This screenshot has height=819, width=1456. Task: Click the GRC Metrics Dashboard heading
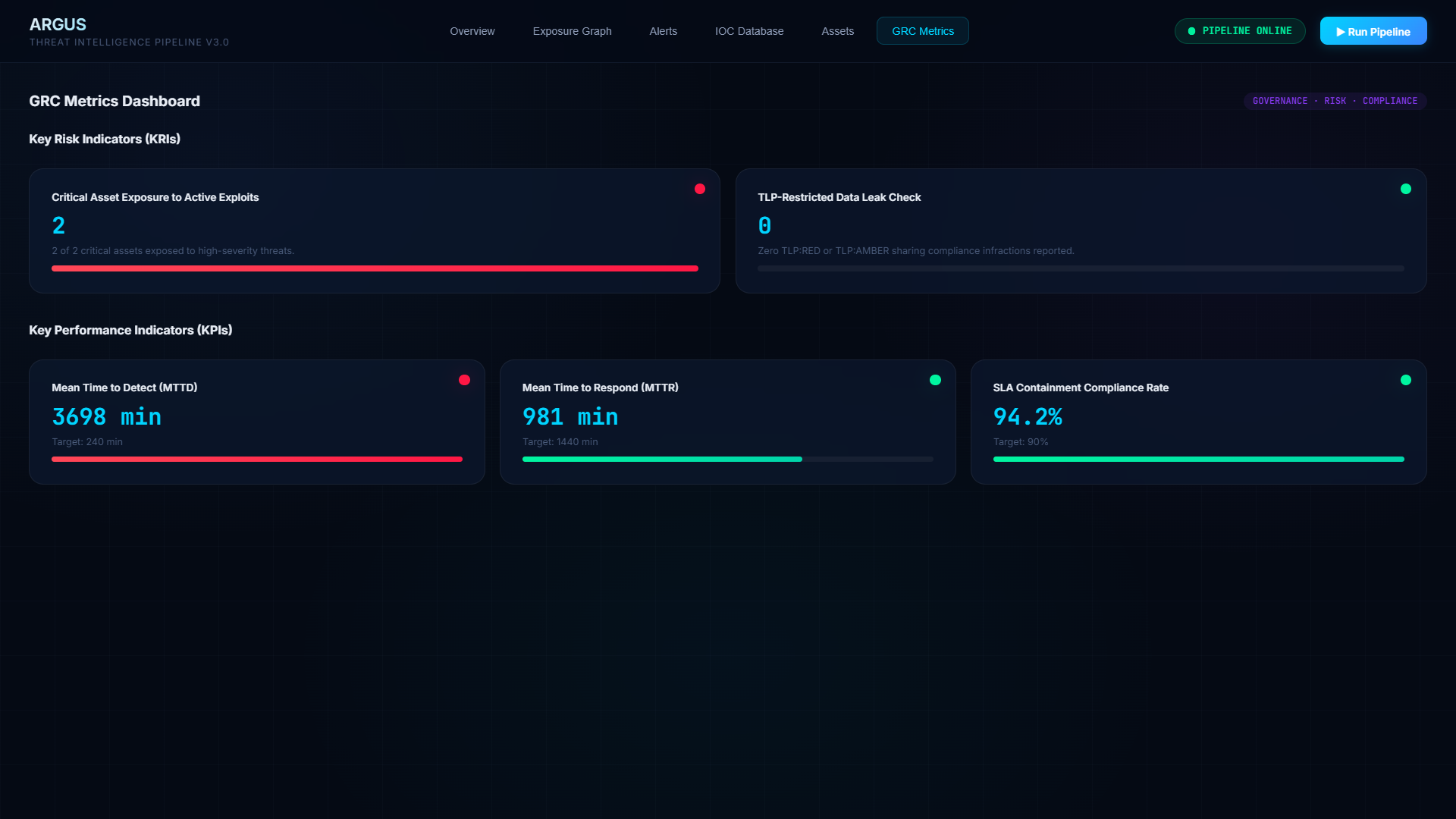pos(115,101)
